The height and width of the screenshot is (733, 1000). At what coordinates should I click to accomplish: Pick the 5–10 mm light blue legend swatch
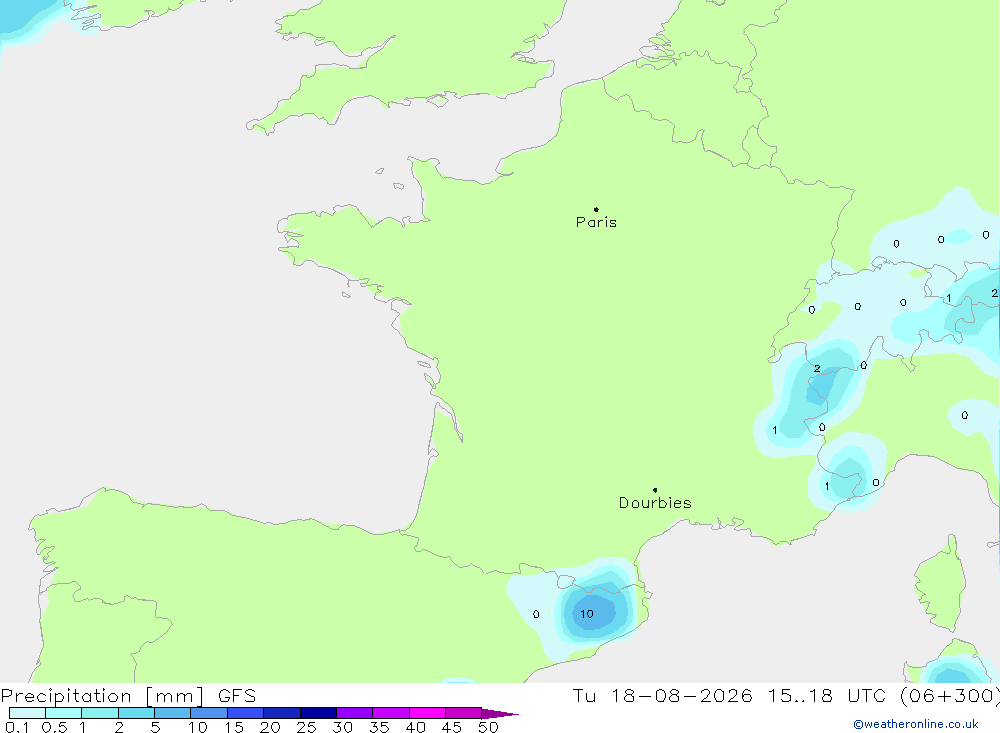tap(173, 713)
